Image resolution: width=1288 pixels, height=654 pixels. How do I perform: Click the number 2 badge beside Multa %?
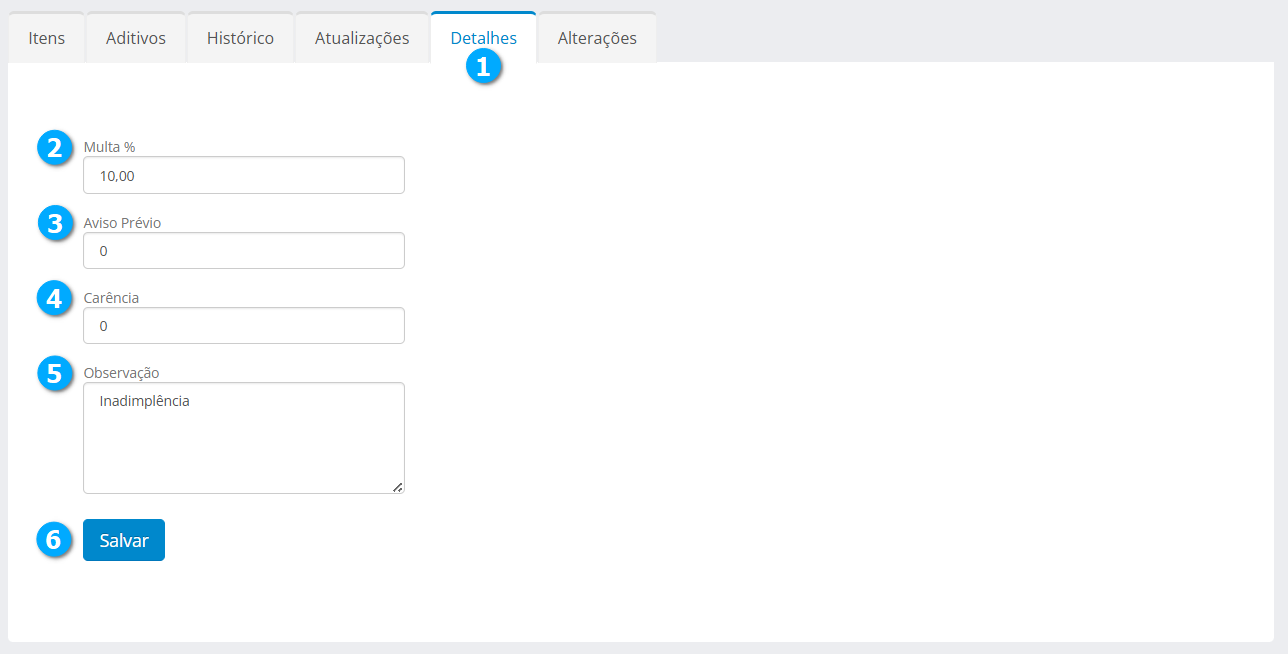click(54, 147)
